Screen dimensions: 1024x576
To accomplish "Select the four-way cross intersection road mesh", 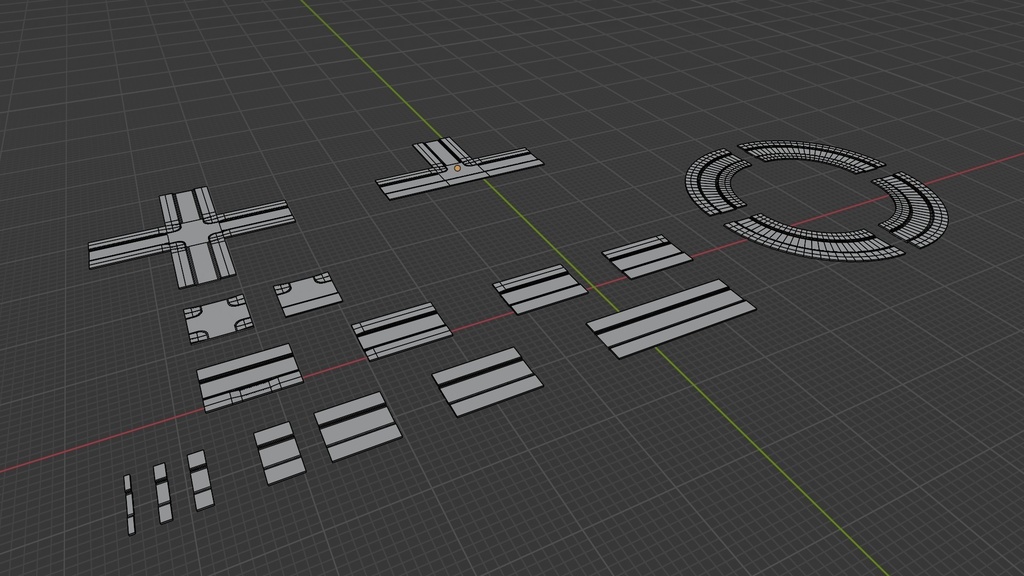I will tap(193, 236).
